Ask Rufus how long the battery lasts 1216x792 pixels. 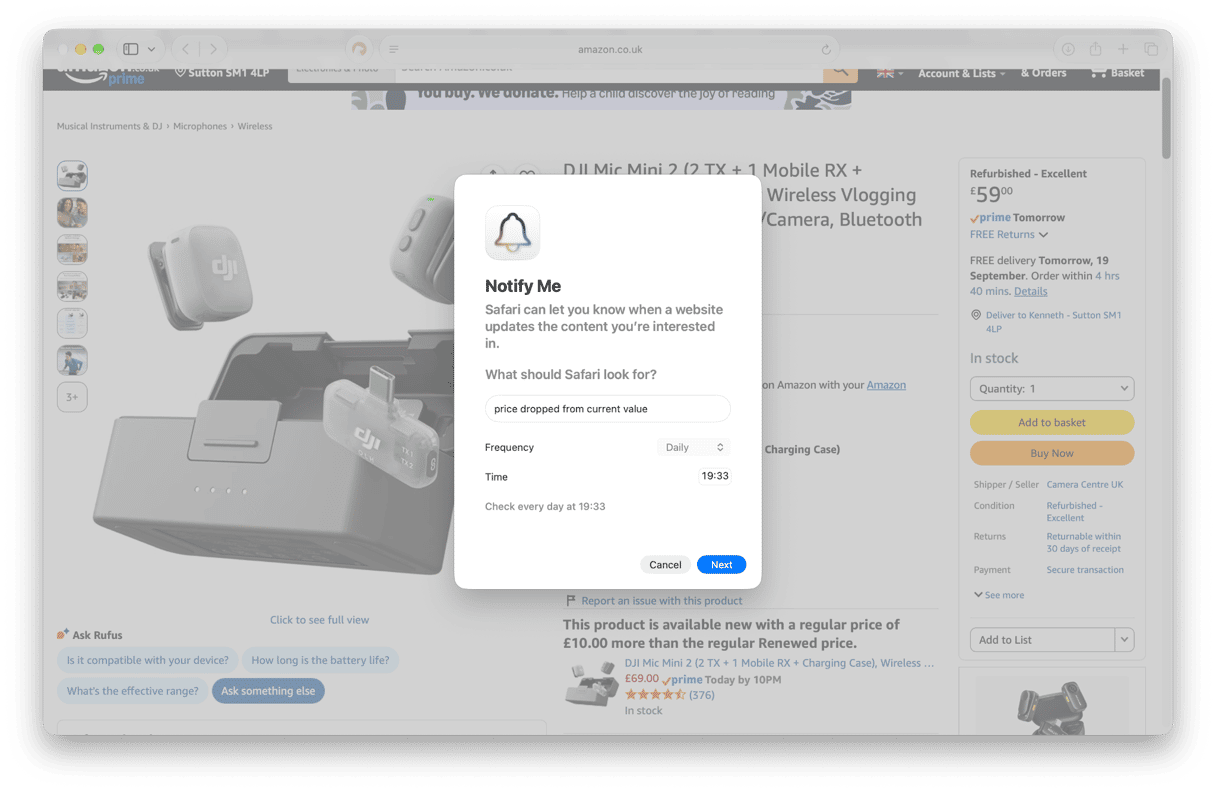320,660
